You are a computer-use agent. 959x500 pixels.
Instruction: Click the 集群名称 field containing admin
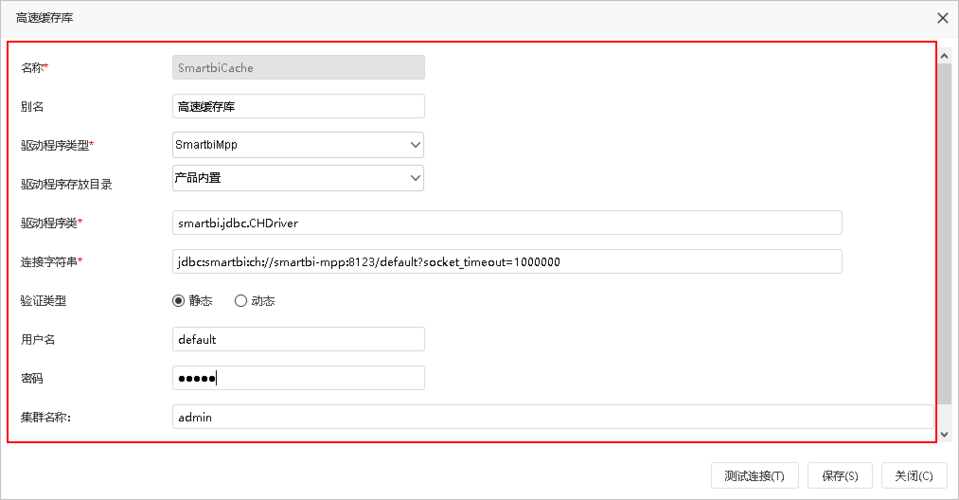point(553,417)
